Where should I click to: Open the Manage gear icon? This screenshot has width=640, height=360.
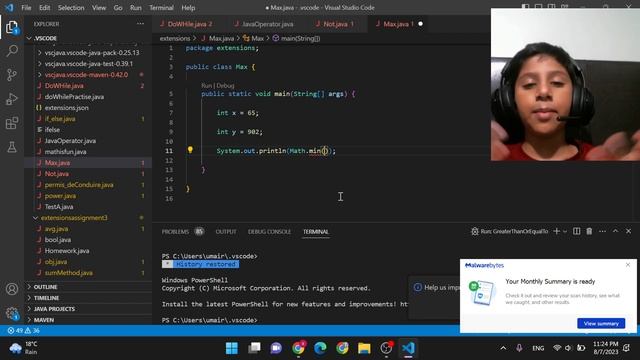tap(12, 313)
